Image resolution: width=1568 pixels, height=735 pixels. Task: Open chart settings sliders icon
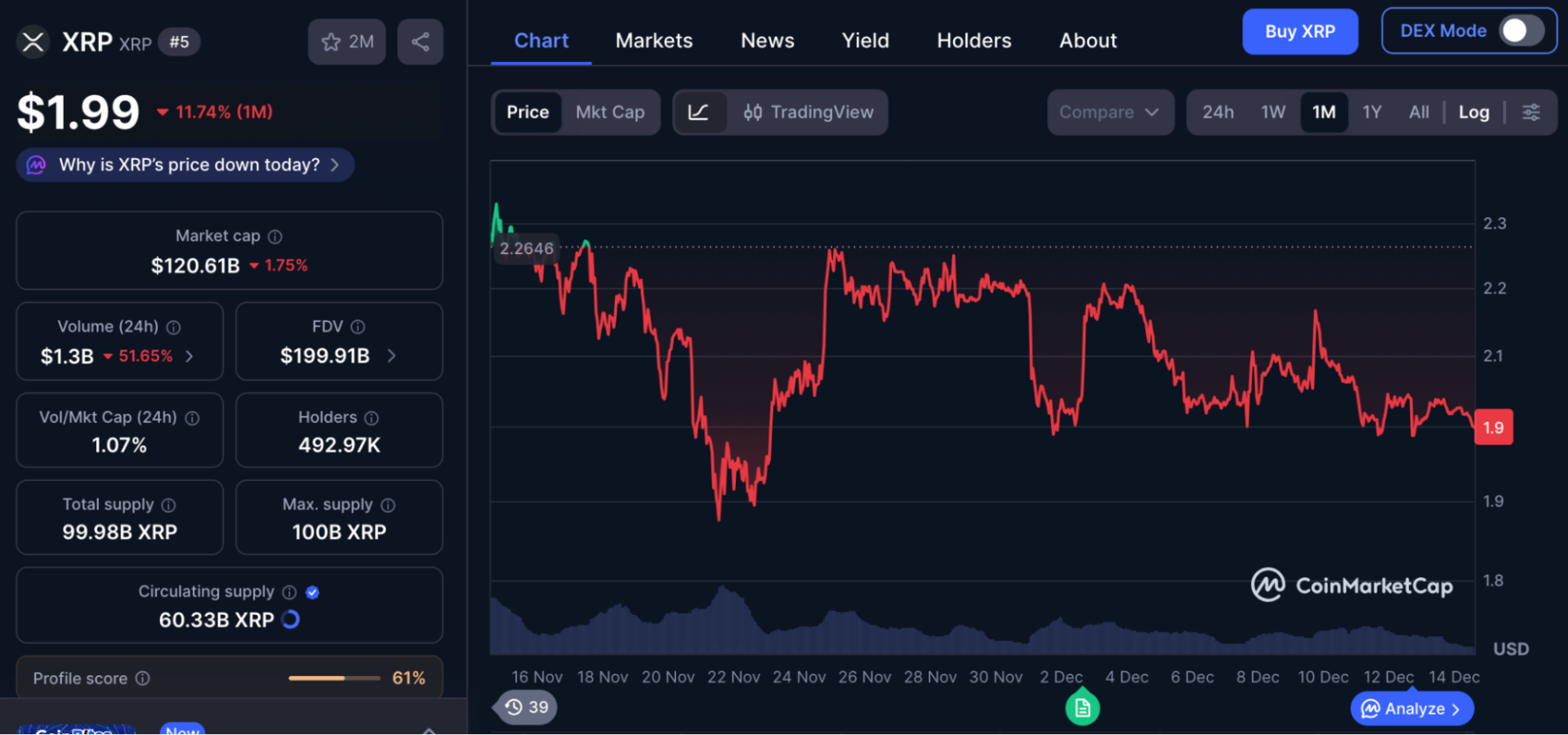pyautogui.click(x=1533, y=112)
